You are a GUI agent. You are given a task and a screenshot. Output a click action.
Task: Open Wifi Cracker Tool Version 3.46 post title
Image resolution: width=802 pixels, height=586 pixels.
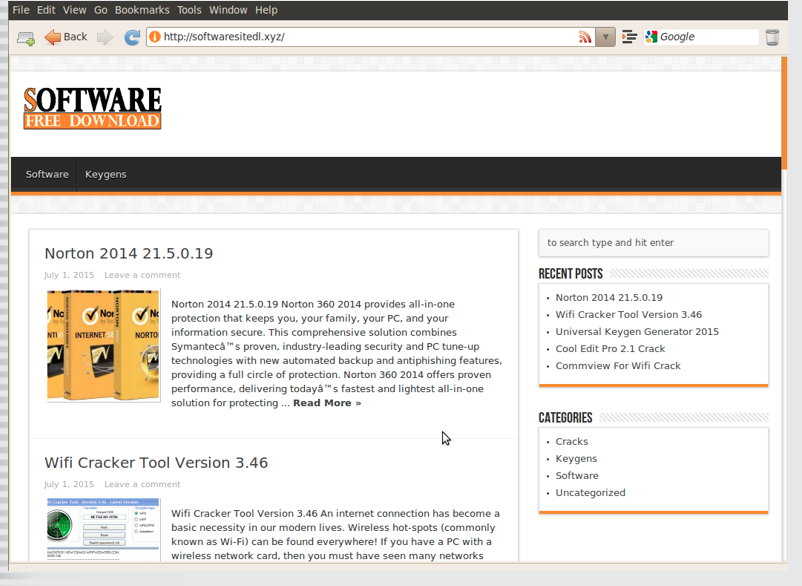156,463
